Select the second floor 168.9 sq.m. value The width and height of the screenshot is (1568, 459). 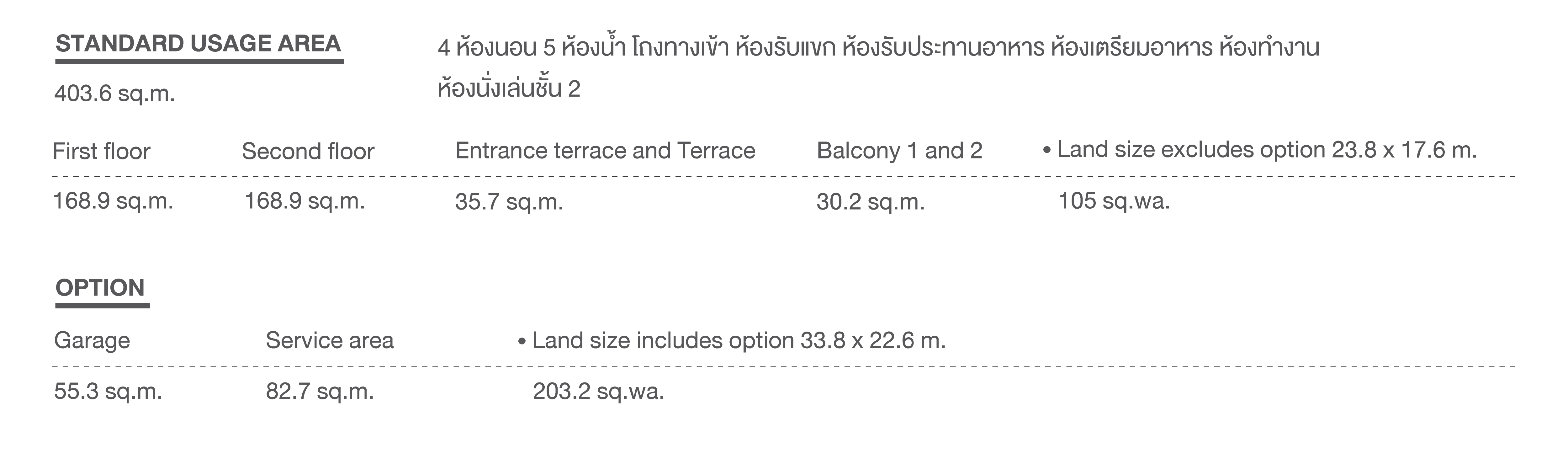(304, 201)
